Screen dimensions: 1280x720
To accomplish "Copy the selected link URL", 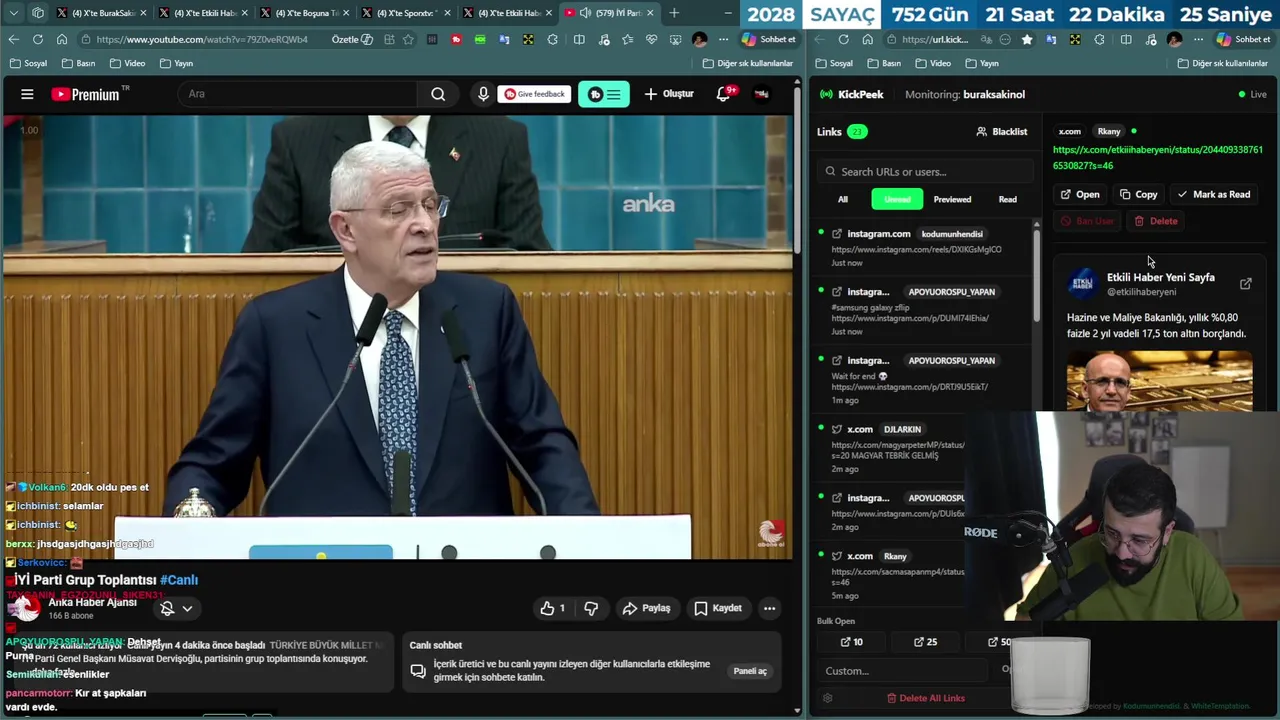I will [1139, 194].
